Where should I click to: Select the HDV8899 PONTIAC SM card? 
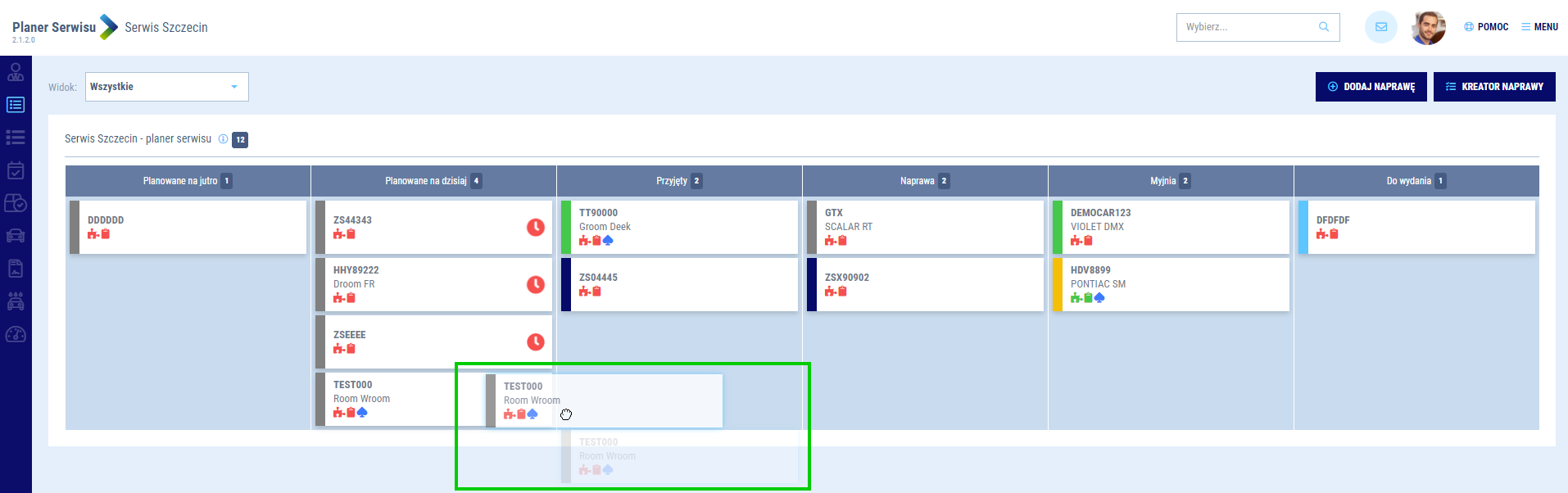click(x=1170, y=284)
